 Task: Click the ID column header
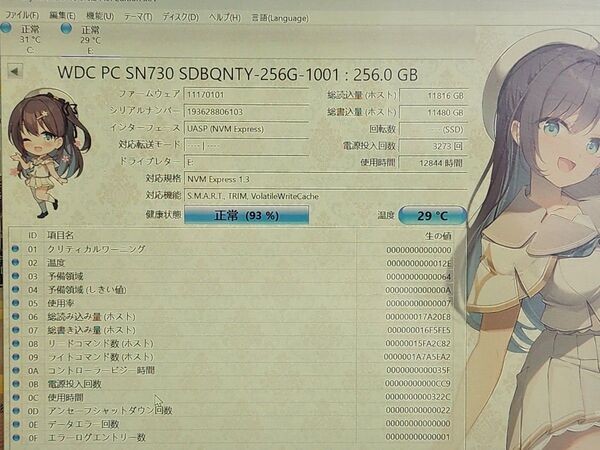click(33, 235)
